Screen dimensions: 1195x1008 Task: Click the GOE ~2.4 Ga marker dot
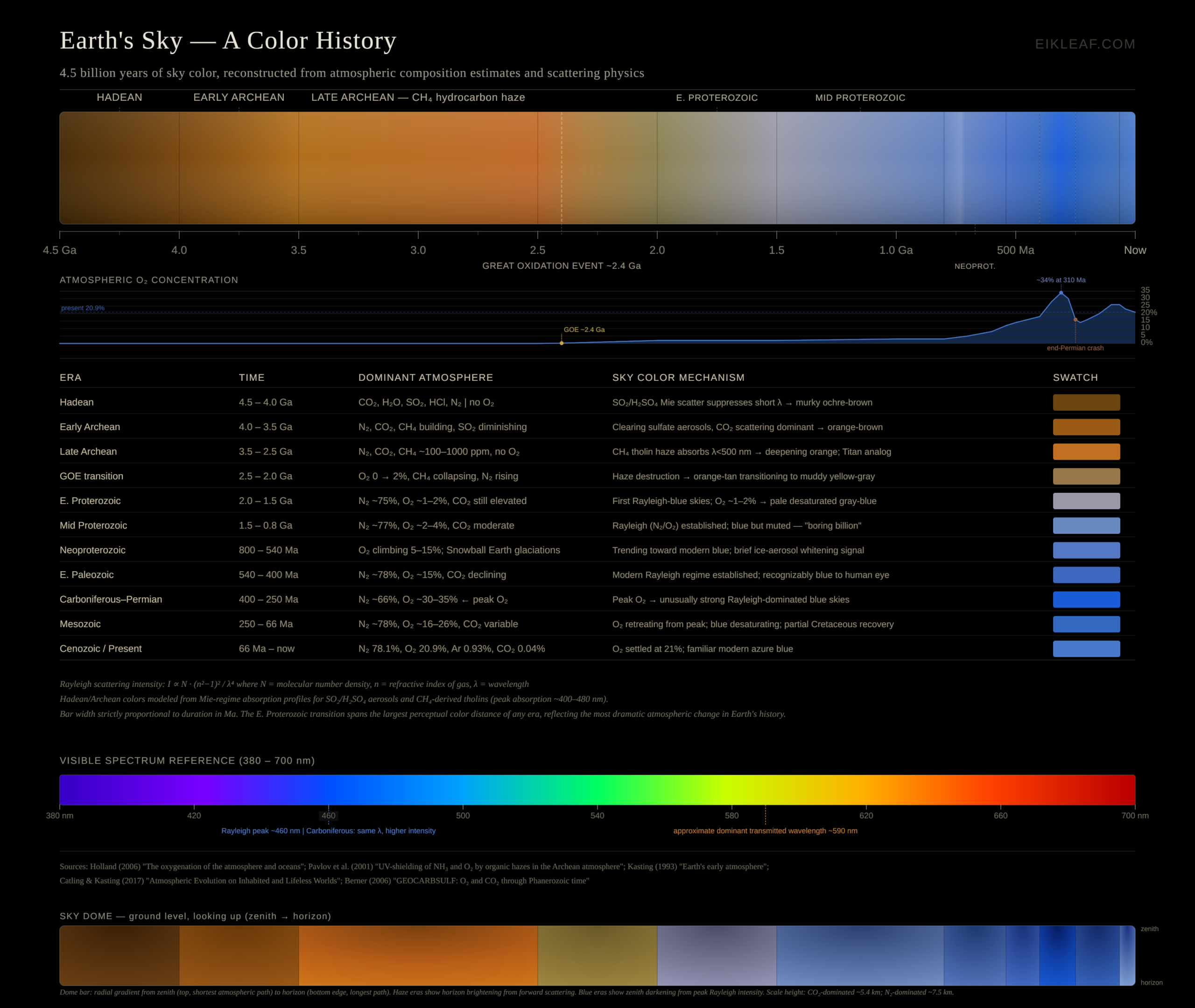tap(562, 343)
